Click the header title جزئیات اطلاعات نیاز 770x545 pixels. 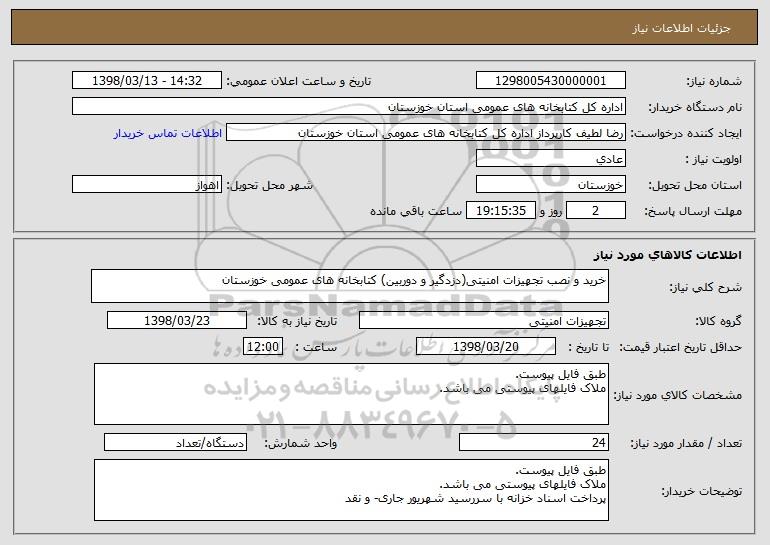pyautogui.click(x=681, y=28)
